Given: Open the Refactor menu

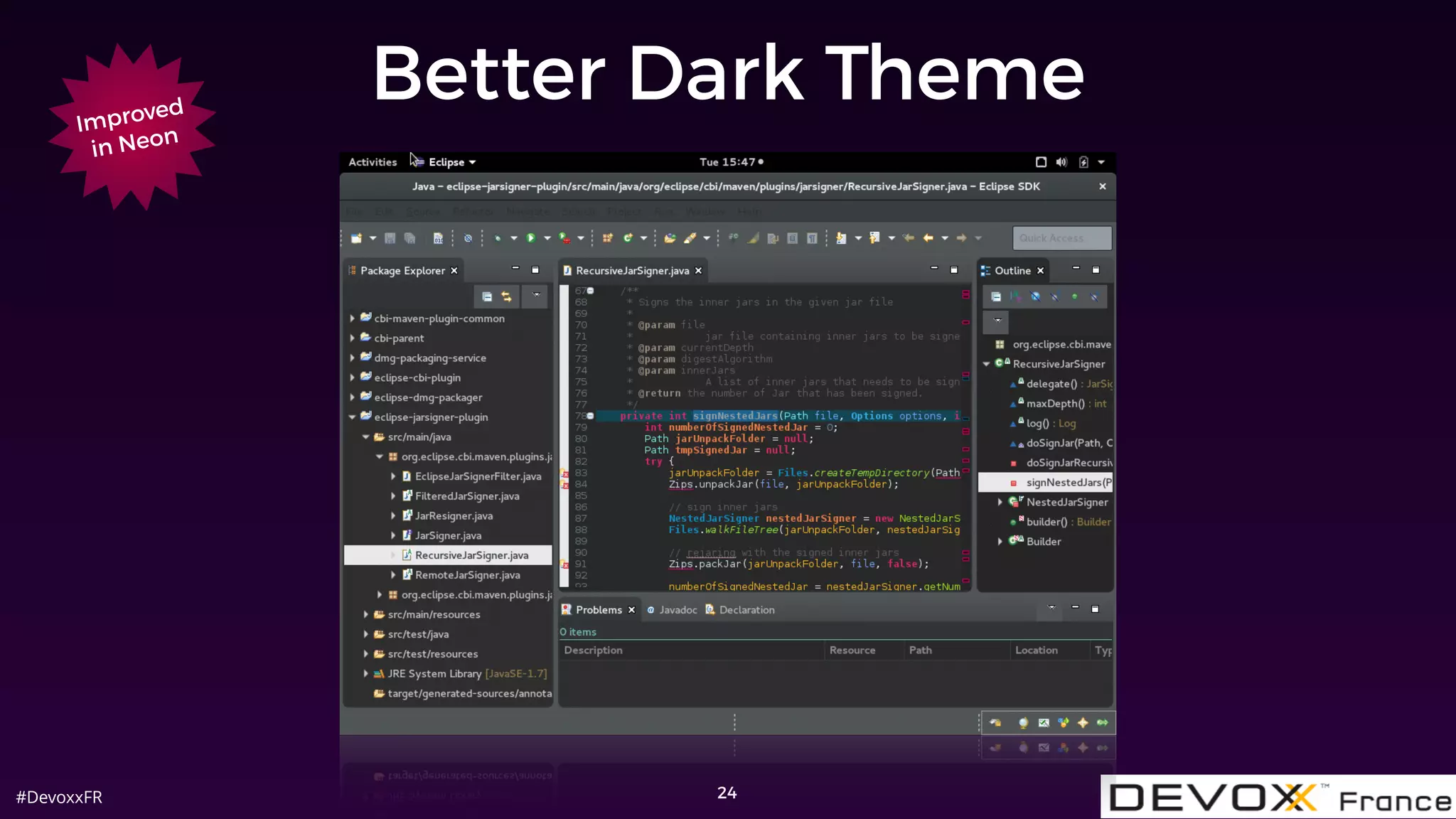Looking at the screenshot, I should tap(472, 212).
